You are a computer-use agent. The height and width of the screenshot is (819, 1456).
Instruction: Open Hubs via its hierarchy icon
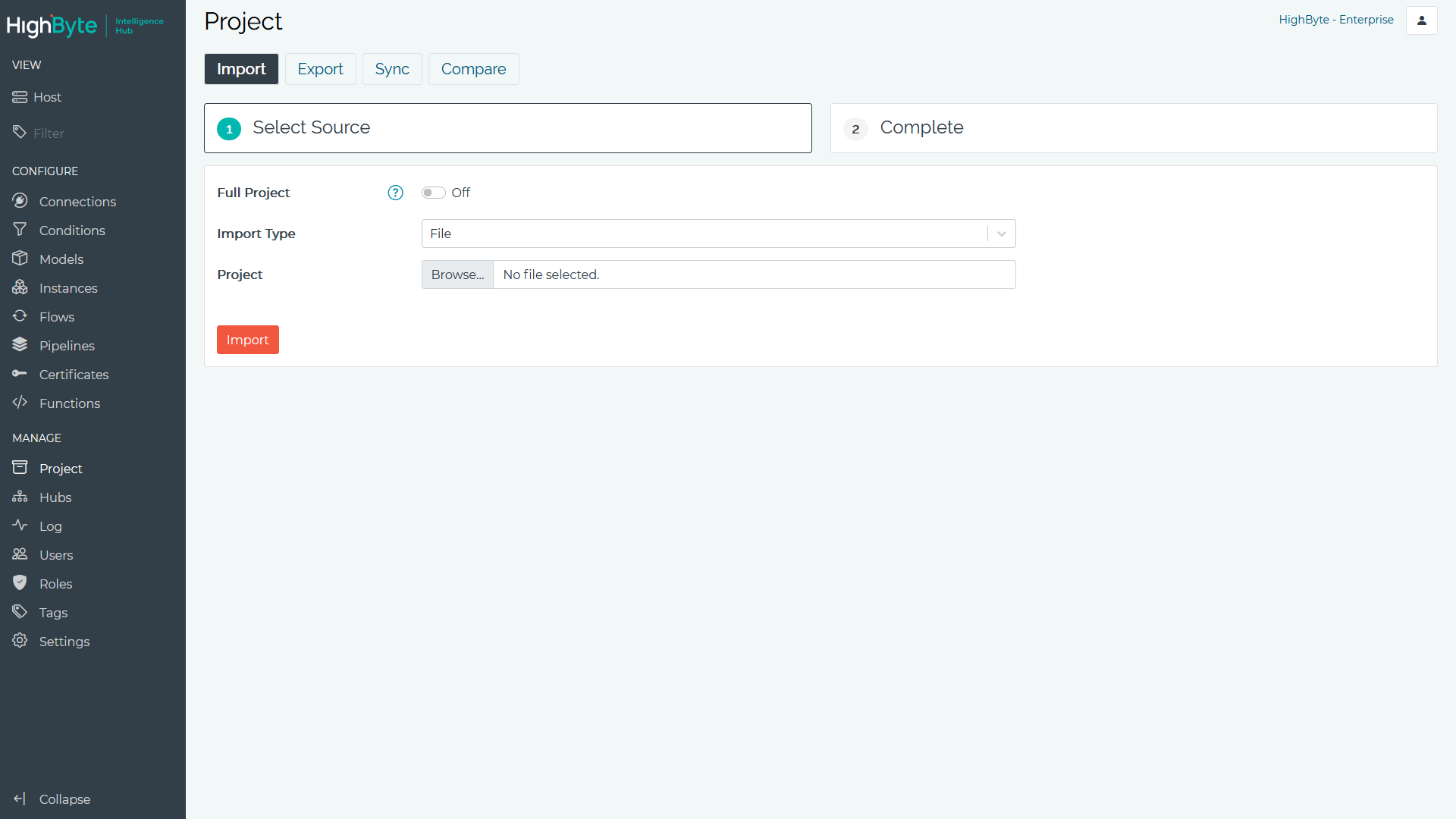click(x=20, y=497)
